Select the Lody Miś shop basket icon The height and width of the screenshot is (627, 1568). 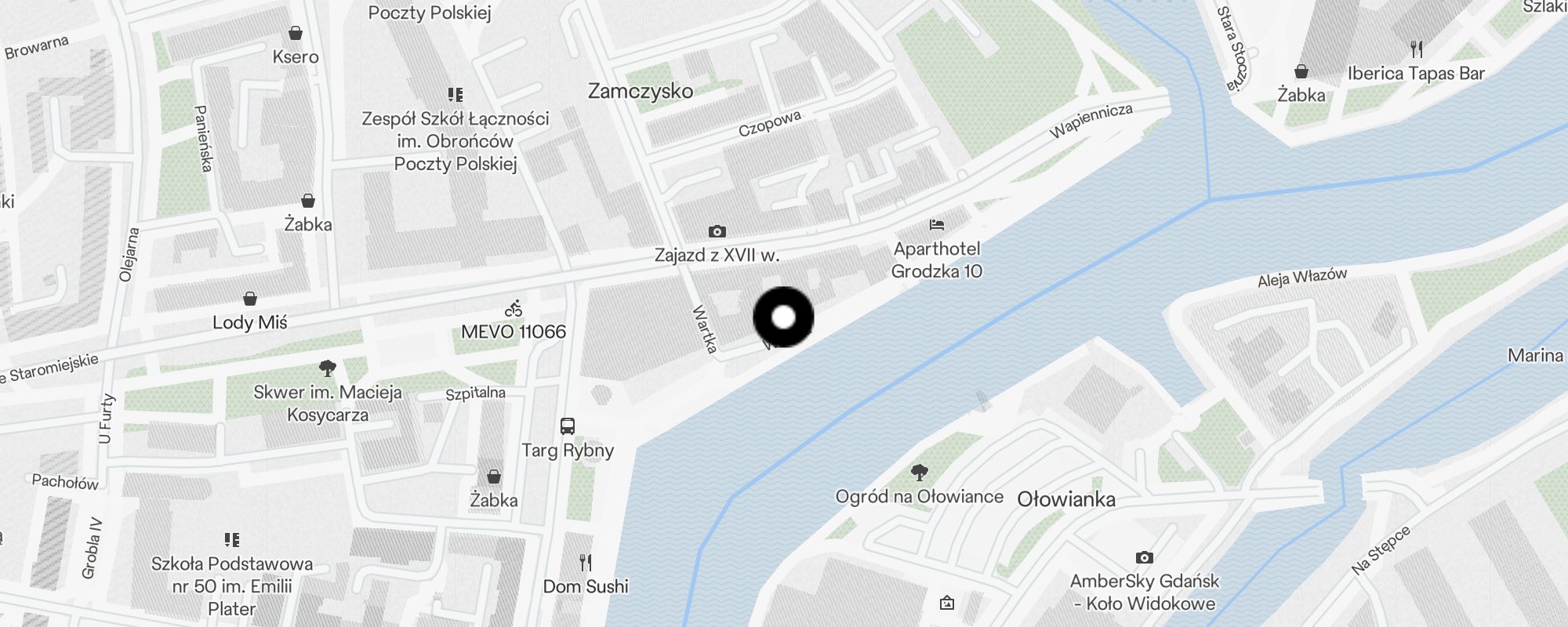click(250, 299)
